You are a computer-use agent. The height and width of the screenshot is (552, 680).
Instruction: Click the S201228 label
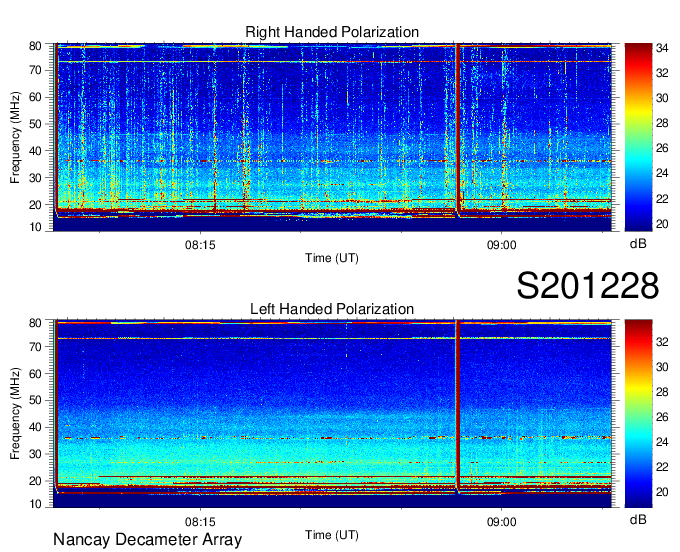click(x=588, y=285)
